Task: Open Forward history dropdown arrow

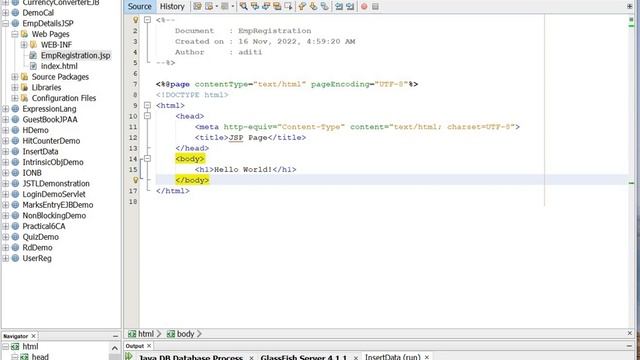Action: point(233,7)
